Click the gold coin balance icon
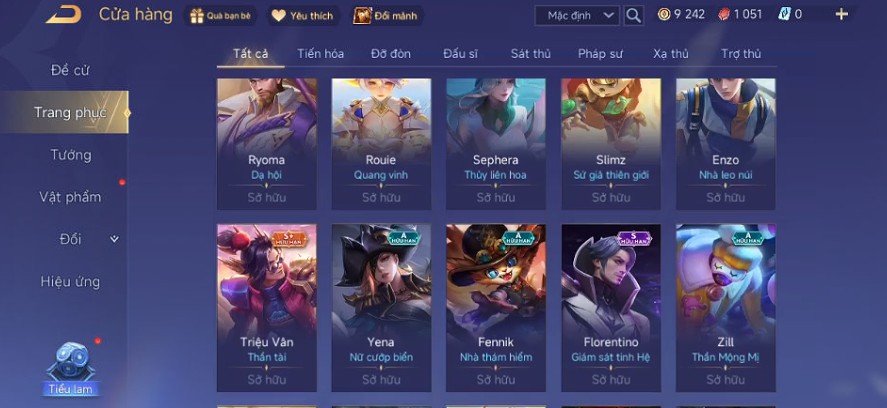Viewport: 887px width, 408px height. (x=664, y=14)
